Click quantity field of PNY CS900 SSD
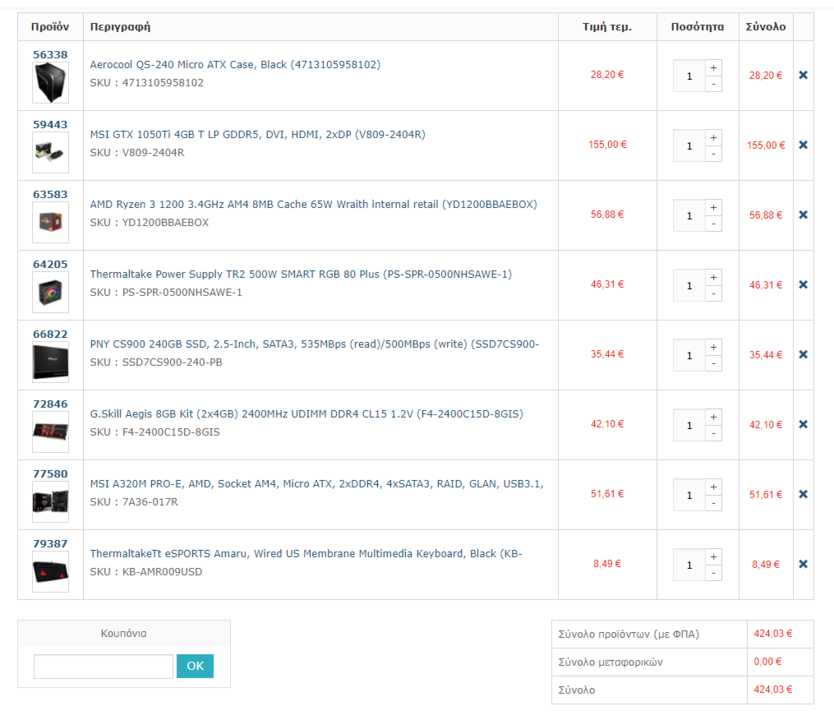The image size is (834, 720). coord(689,355)
